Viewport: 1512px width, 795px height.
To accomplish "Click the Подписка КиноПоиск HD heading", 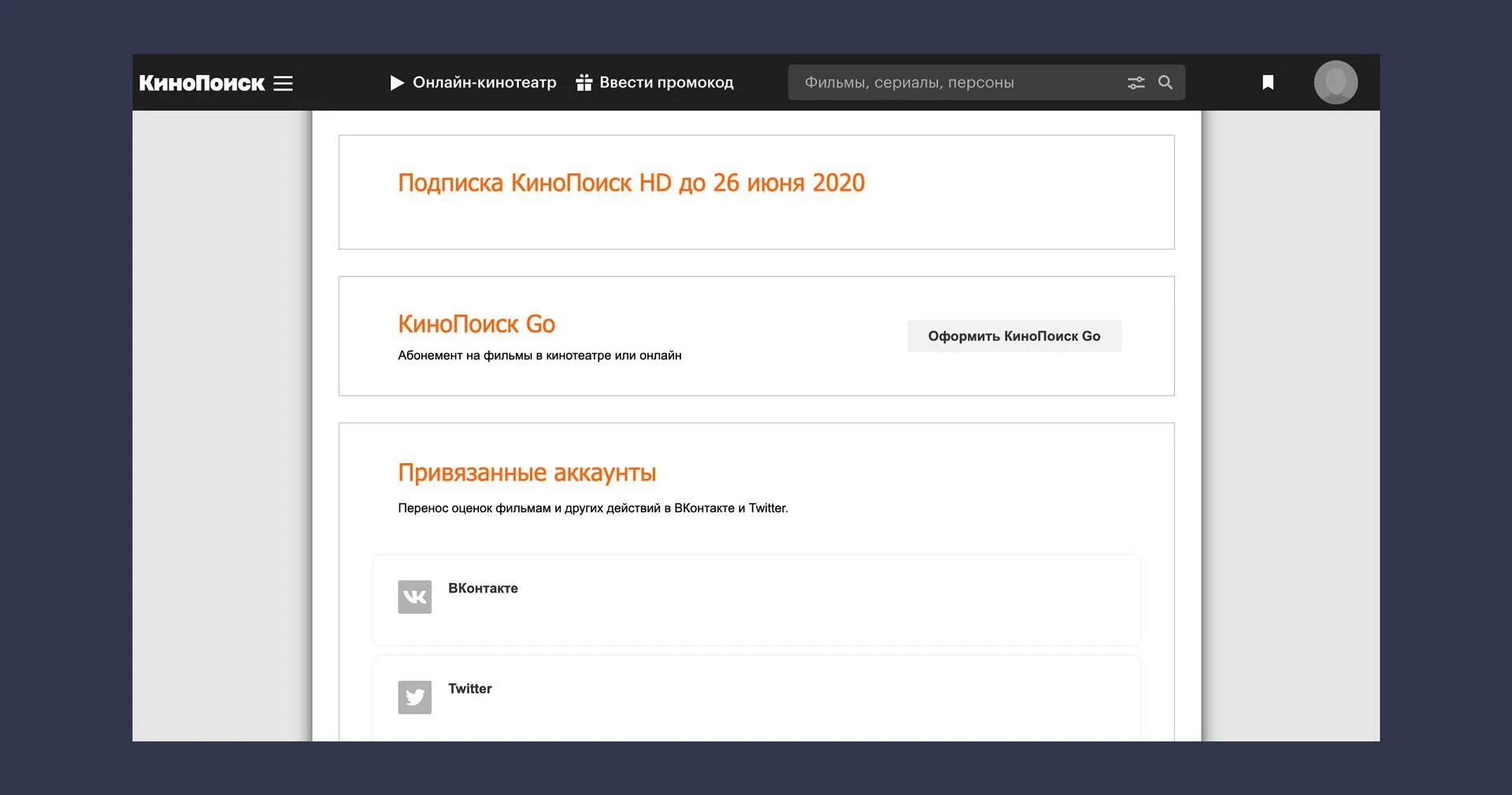I will tap(632, 183).
